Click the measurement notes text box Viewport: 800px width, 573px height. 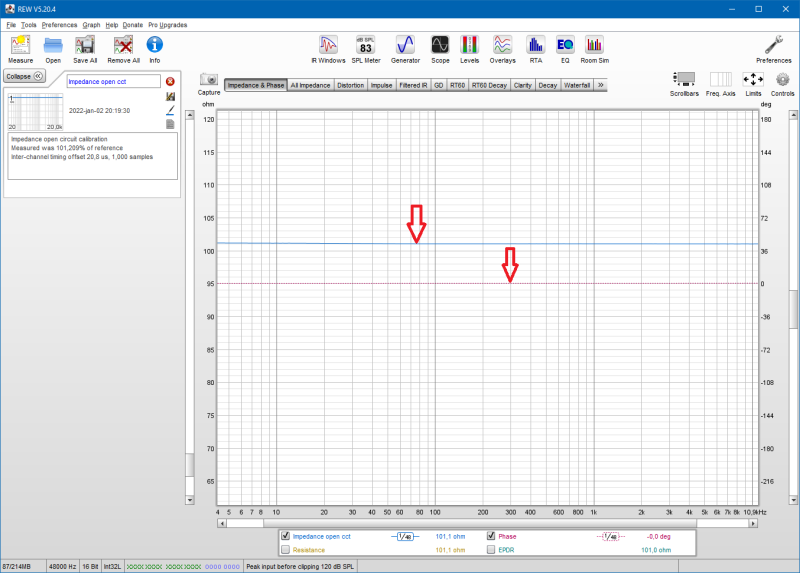tap(92, 156)
